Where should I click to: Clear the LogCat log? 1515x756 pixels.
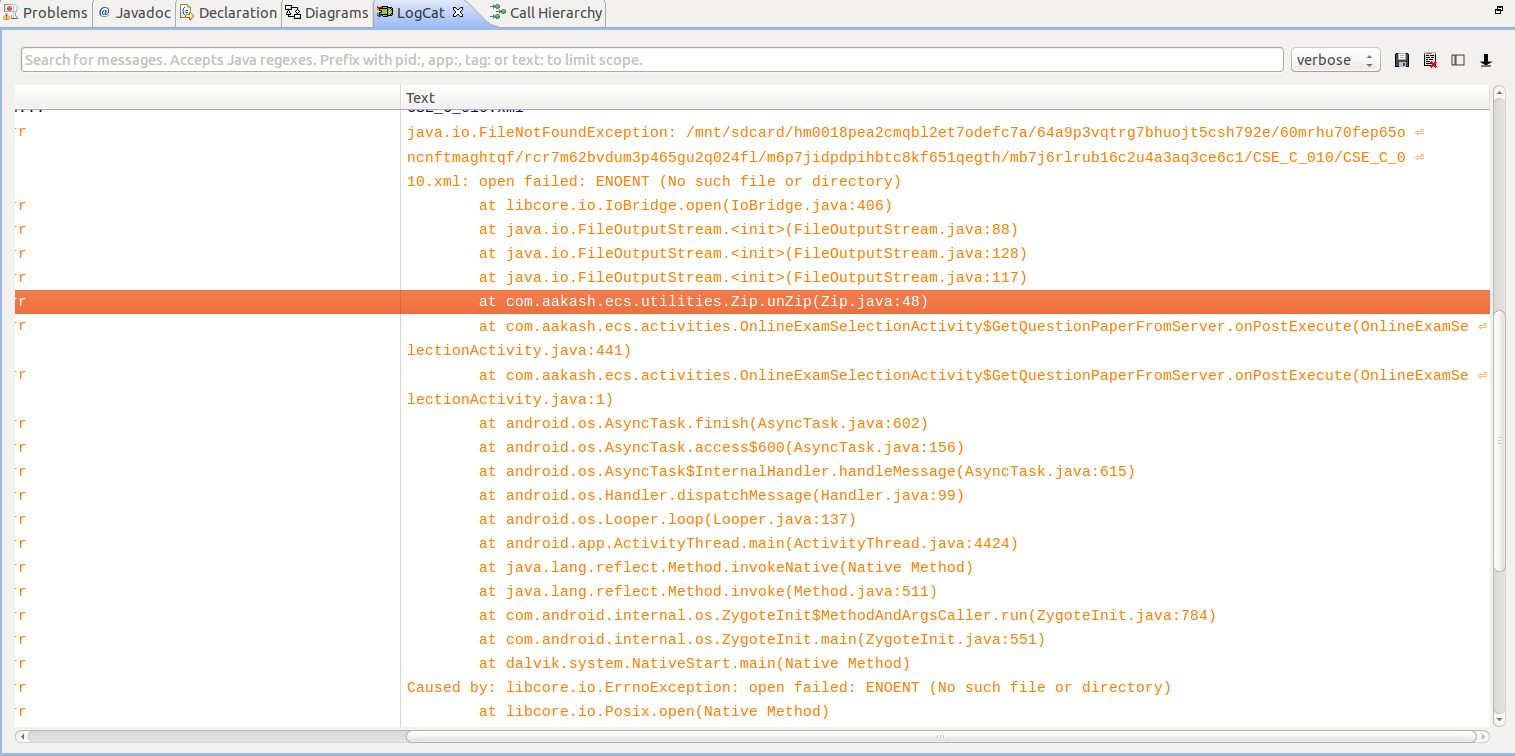click(x=1430, y=60)
